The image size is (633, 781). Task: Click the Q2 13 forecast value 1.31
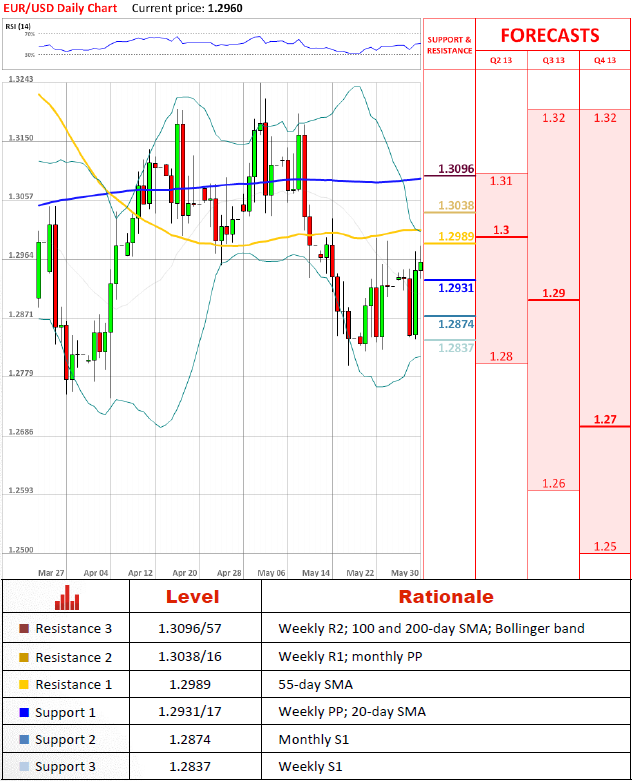click(501, 181)
